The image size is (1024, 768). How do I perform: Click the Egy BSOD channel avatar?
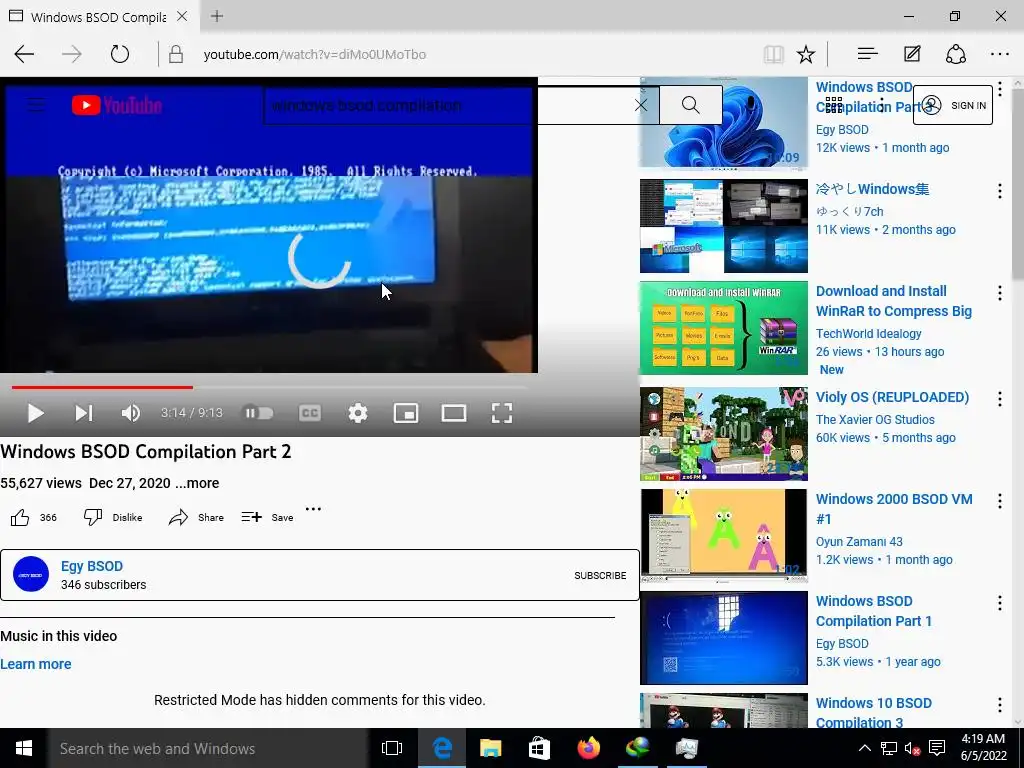[x=31, y=575]
